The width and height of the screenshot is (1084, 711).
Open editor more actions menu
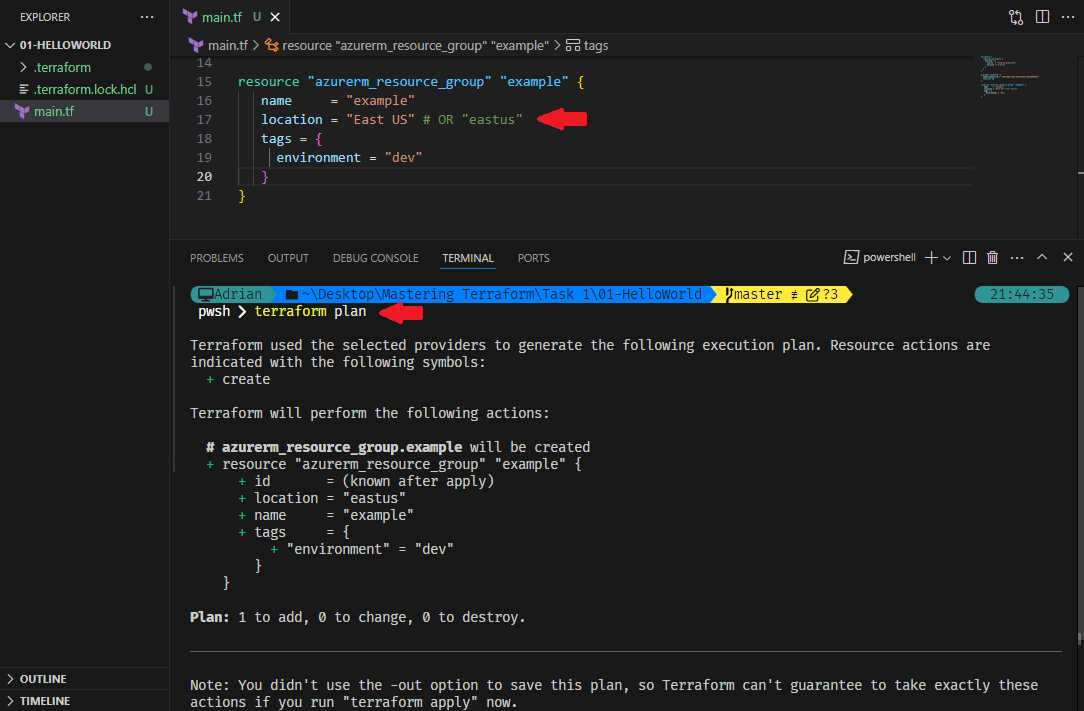tap(1068, 17)
